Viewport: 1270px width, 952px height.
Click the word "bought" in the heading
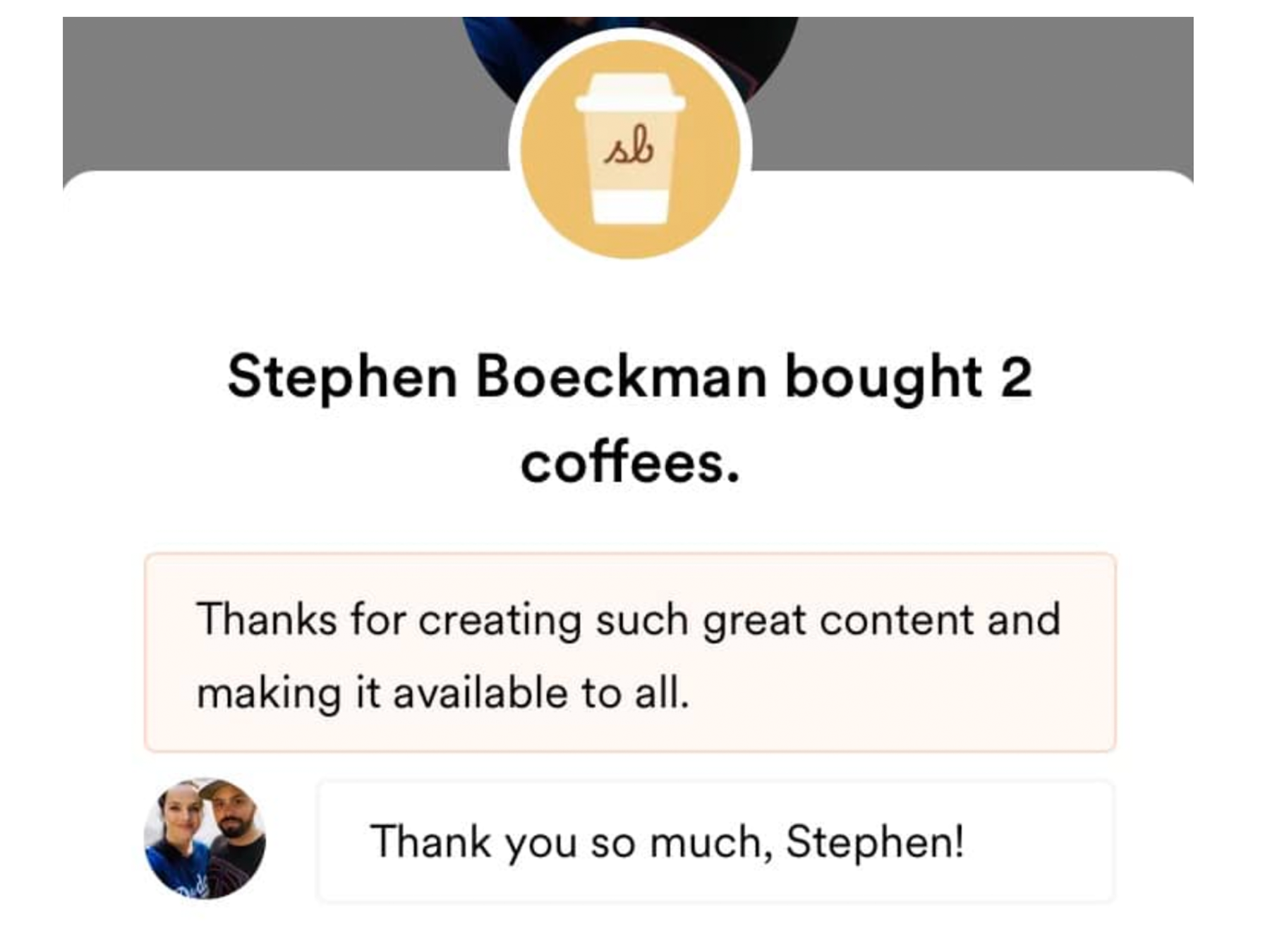883,377
